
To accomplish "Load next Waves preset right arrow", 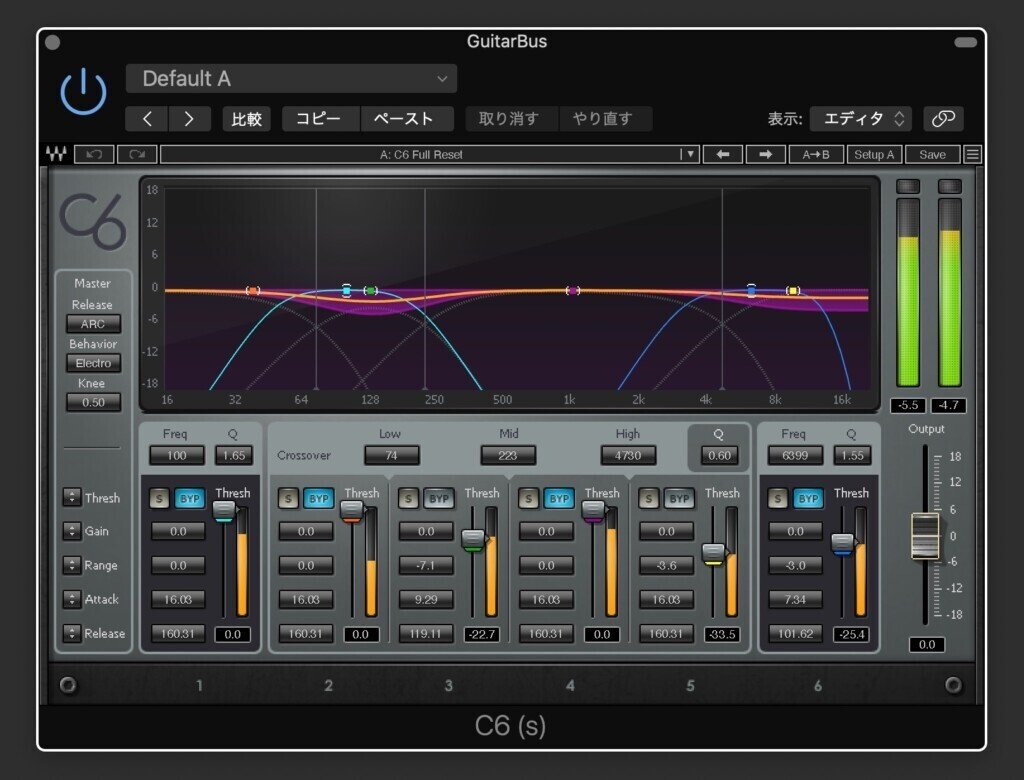I will pos(765,154).
